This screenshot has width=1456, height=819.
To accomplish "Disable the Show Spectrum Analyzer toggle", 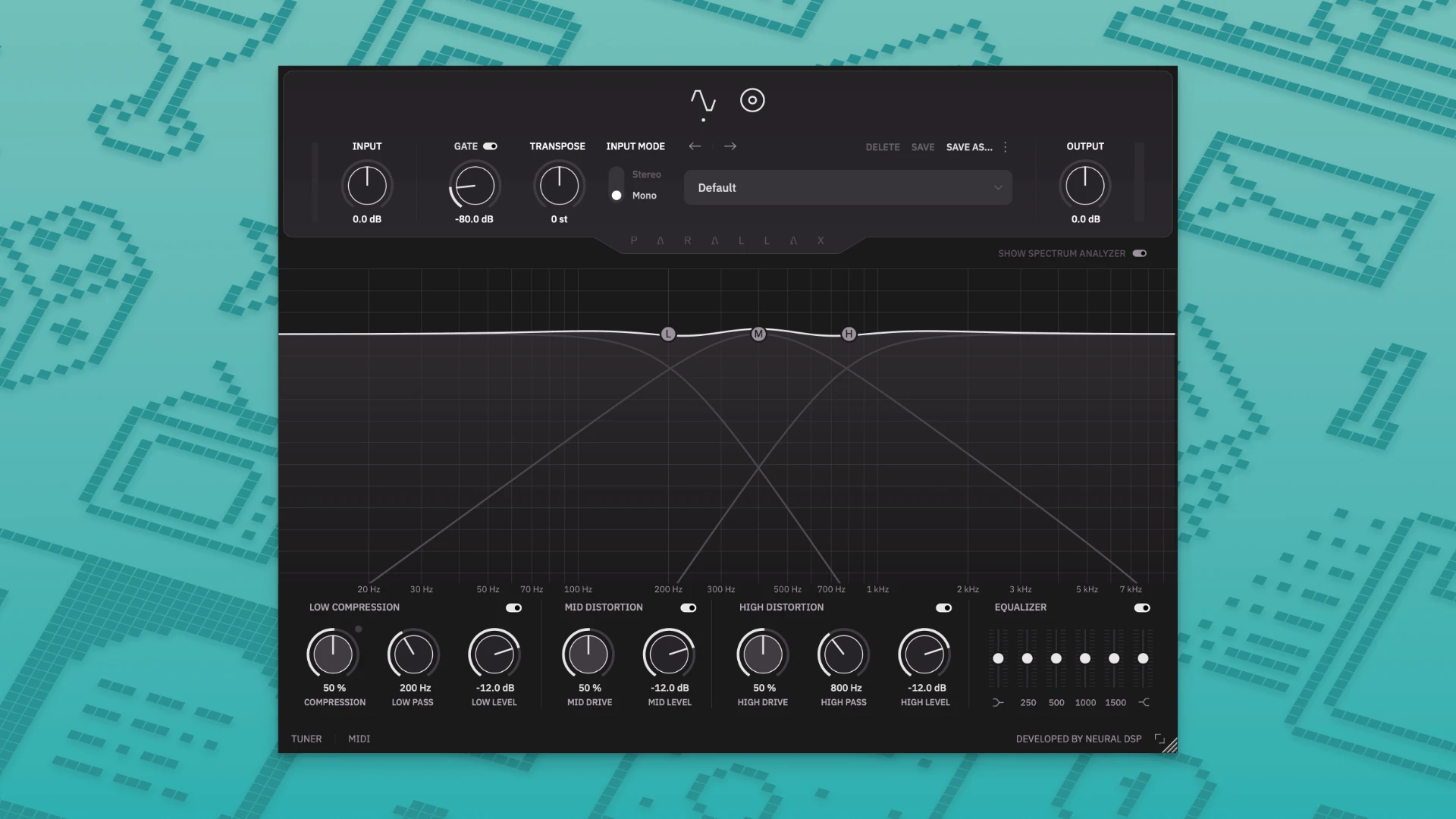I will pyautogui.click(x=1138, y=253).
